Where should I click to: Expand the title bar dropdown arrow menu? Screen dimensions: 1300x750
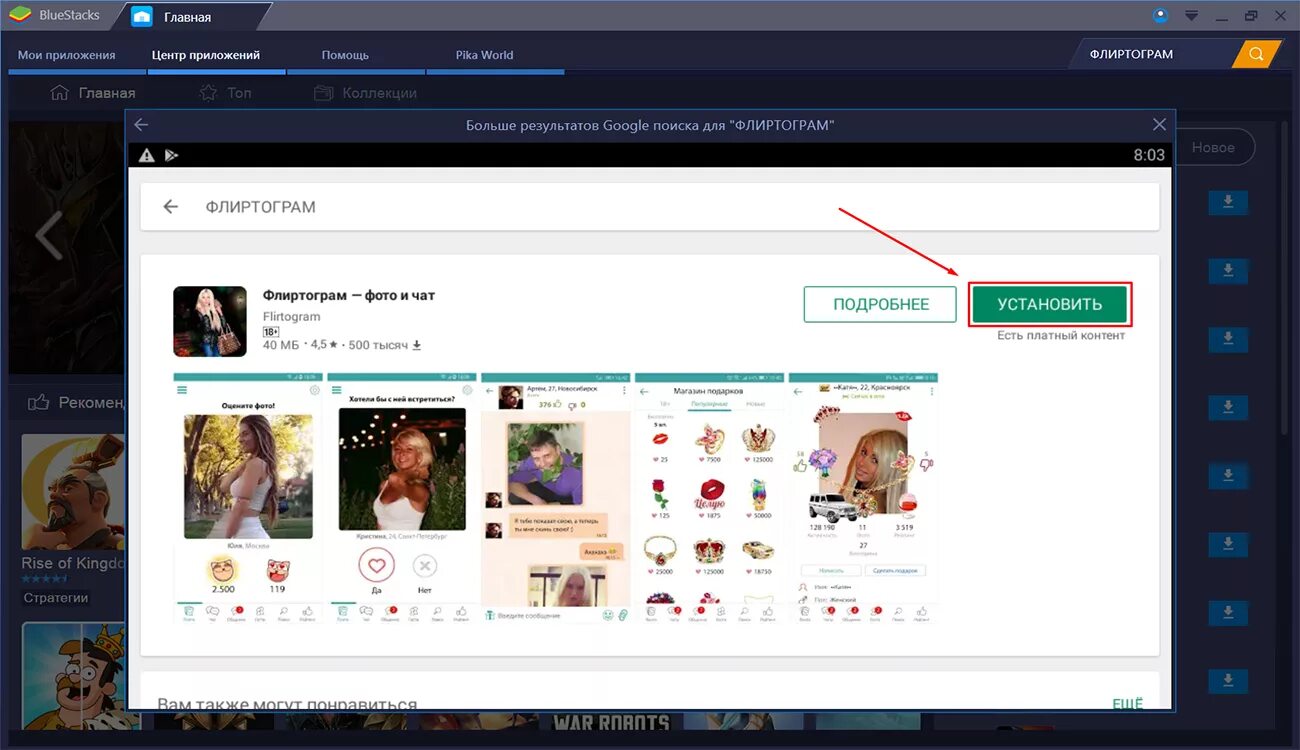click(1191, 15)
